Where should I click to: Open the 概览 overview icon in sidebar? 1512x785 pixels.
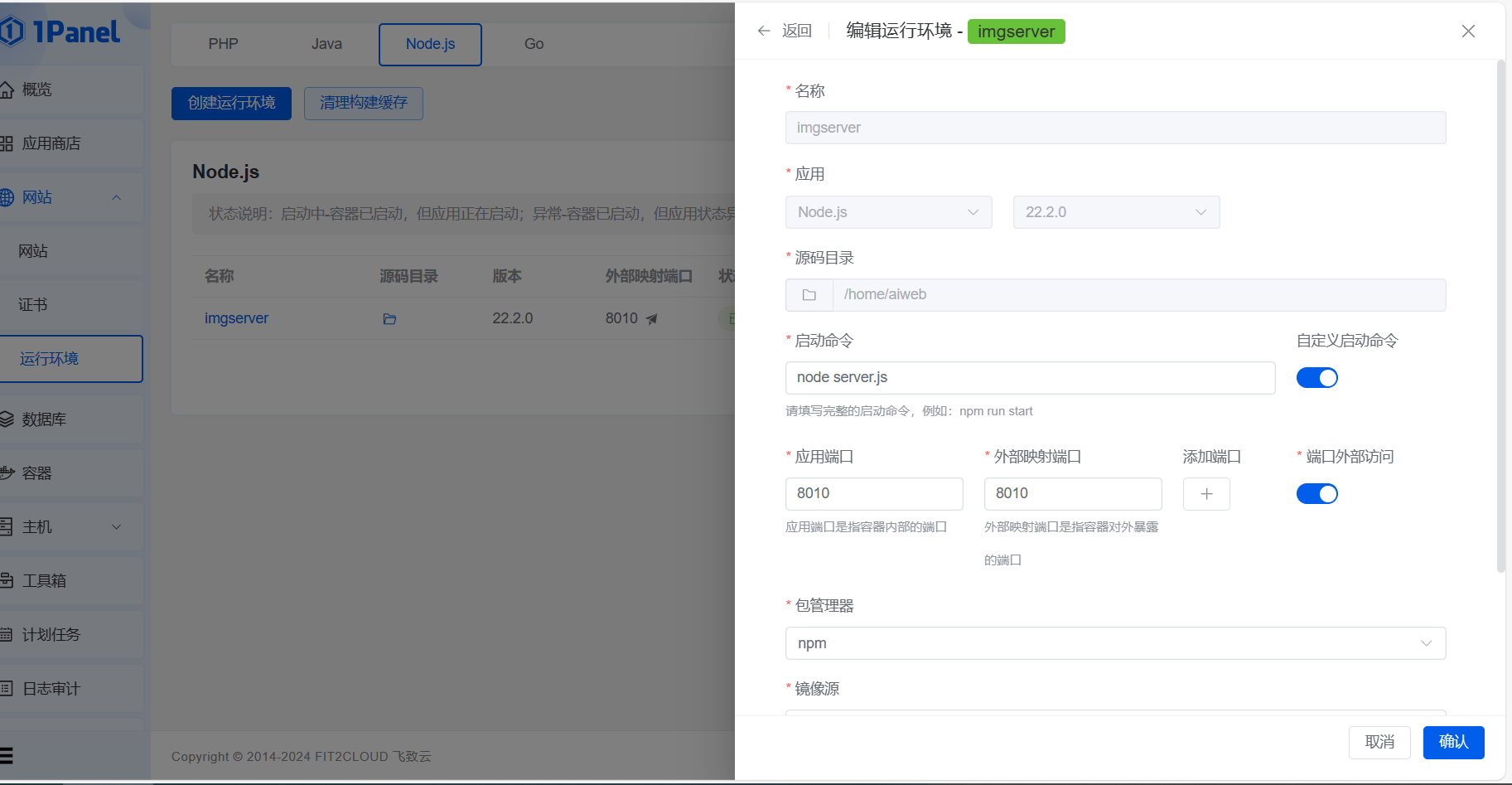[x=7, y=90]
